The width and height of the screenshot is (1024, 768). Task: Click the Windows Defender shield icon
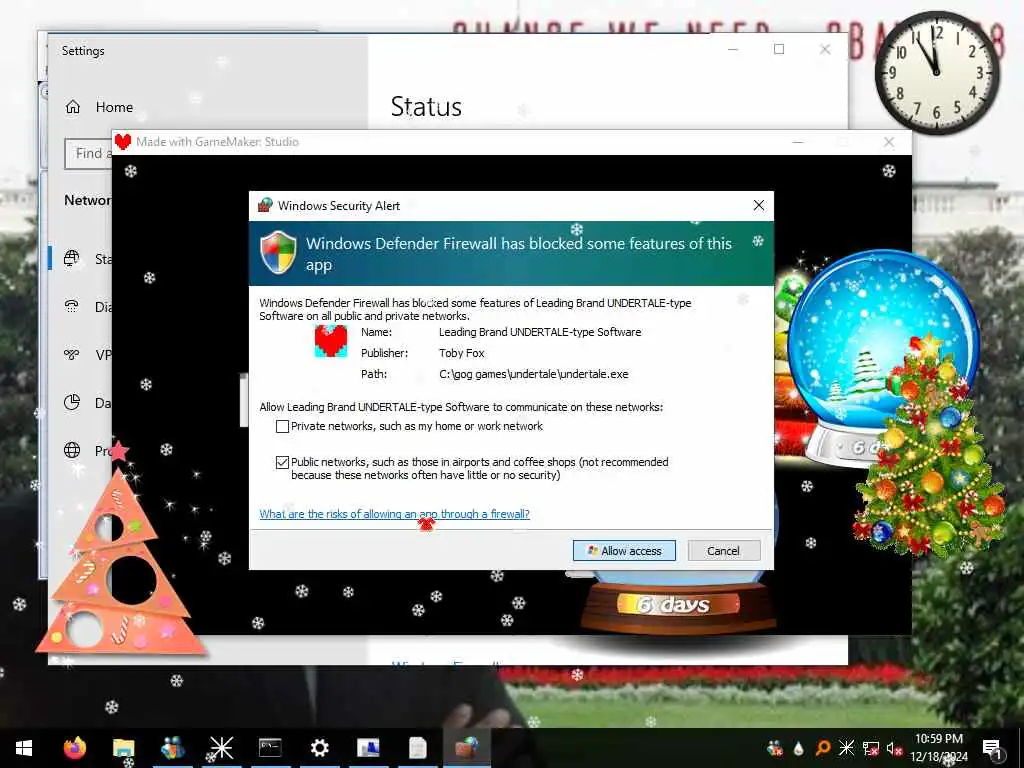pos(278,252)
